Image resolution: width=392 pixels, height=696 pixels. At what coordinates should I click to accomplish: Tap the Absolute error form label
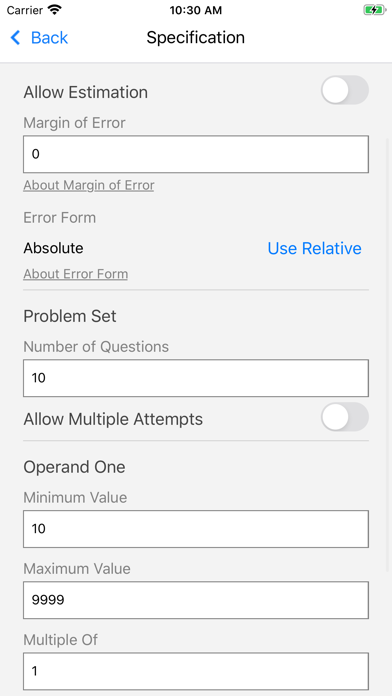point(53,248)
